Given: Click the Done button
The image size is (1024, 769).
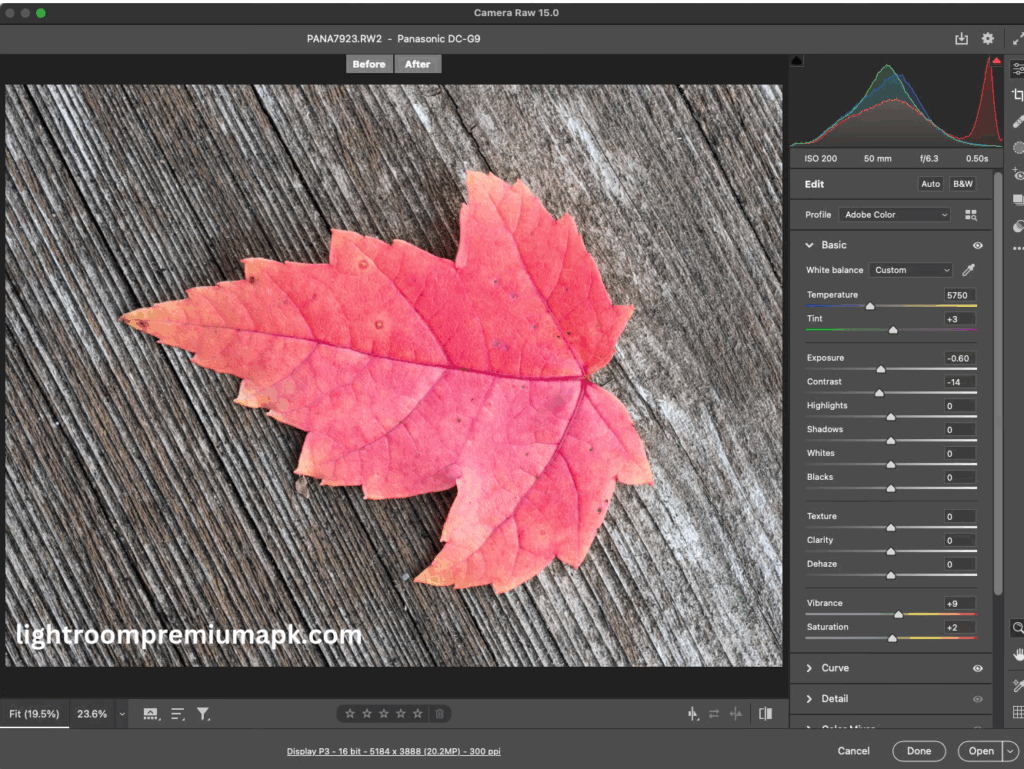Looking at the screenshot, I should [x=918, y=751].
